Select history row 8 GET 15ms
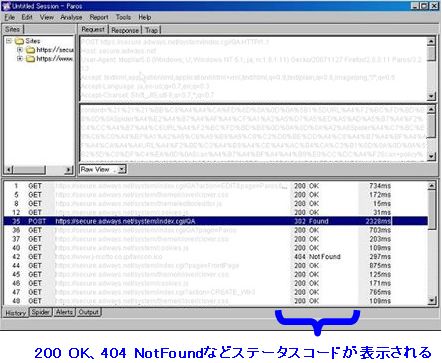Screen dimensions: 442x363 click(x=215, y=204)
